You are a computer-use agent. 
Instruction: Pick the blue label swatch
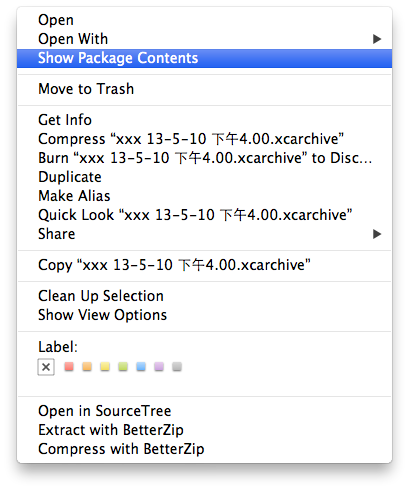(141, 367)
